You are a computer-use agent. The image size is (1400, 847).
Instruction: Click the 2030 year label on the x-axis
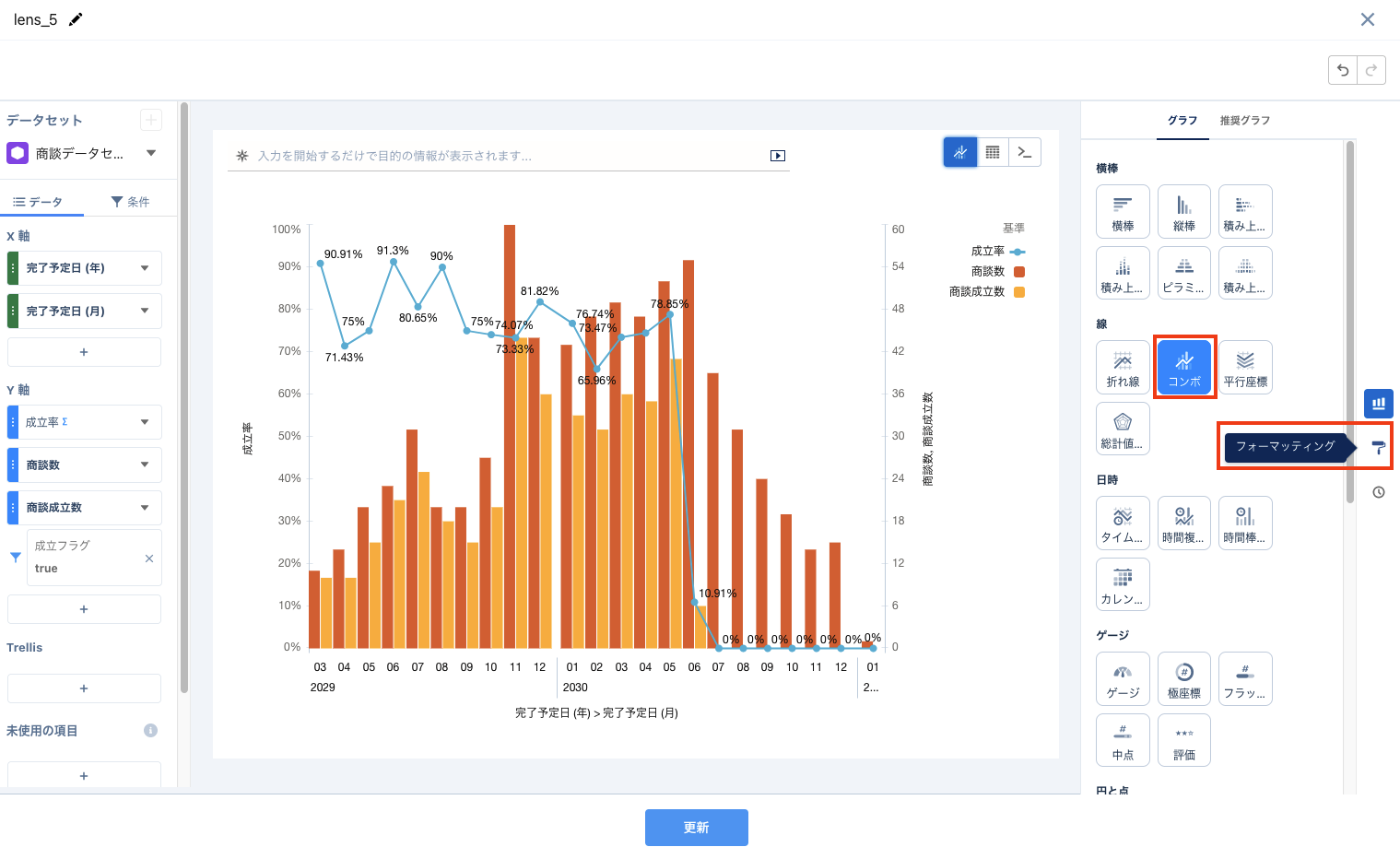pyautogui.click(x=575, y=688)
